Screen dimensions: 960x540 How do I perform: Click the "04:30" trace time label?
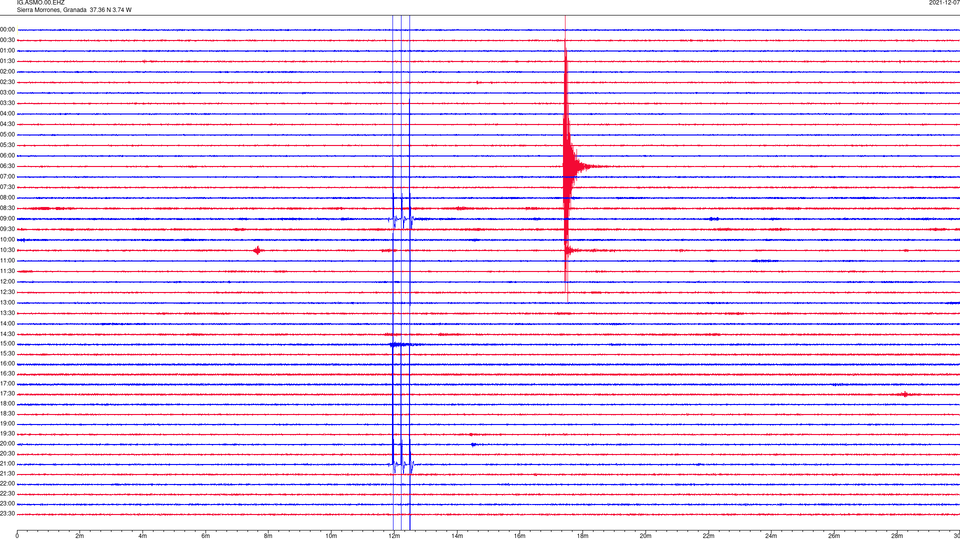[x=7, y=124]
